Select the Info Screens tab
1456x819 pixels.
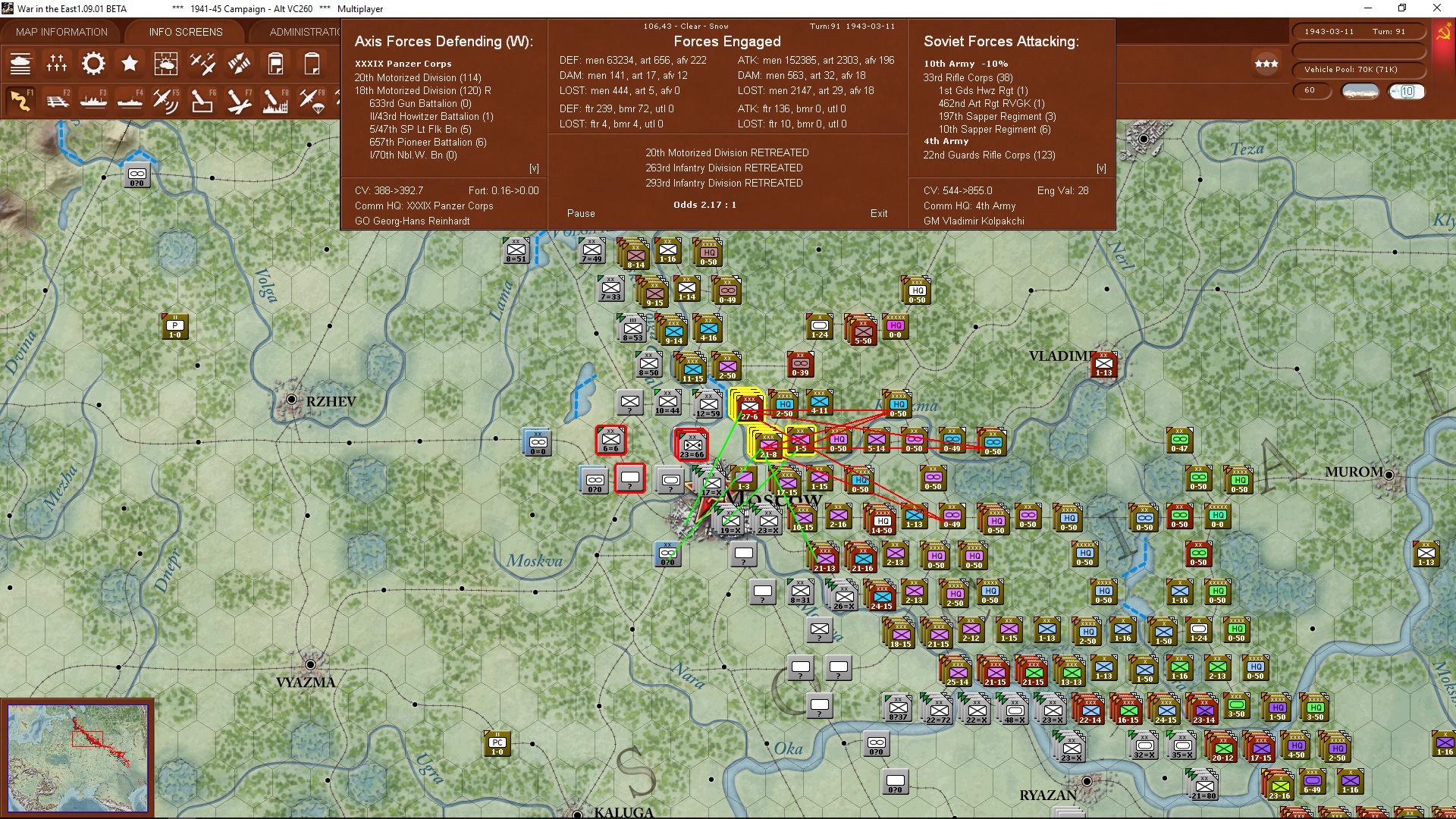pos(186,32)
